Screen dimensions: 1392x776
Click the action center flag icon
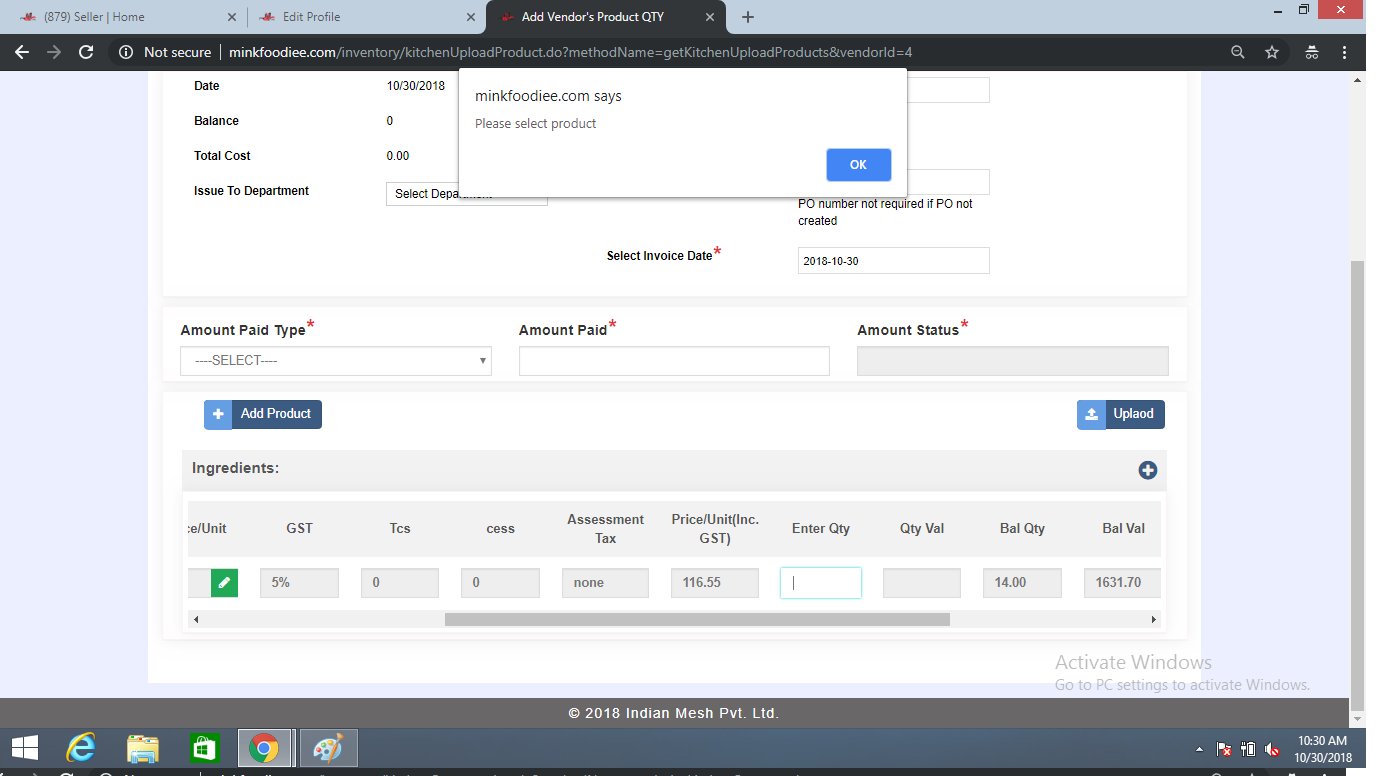tap(1224, 749)
